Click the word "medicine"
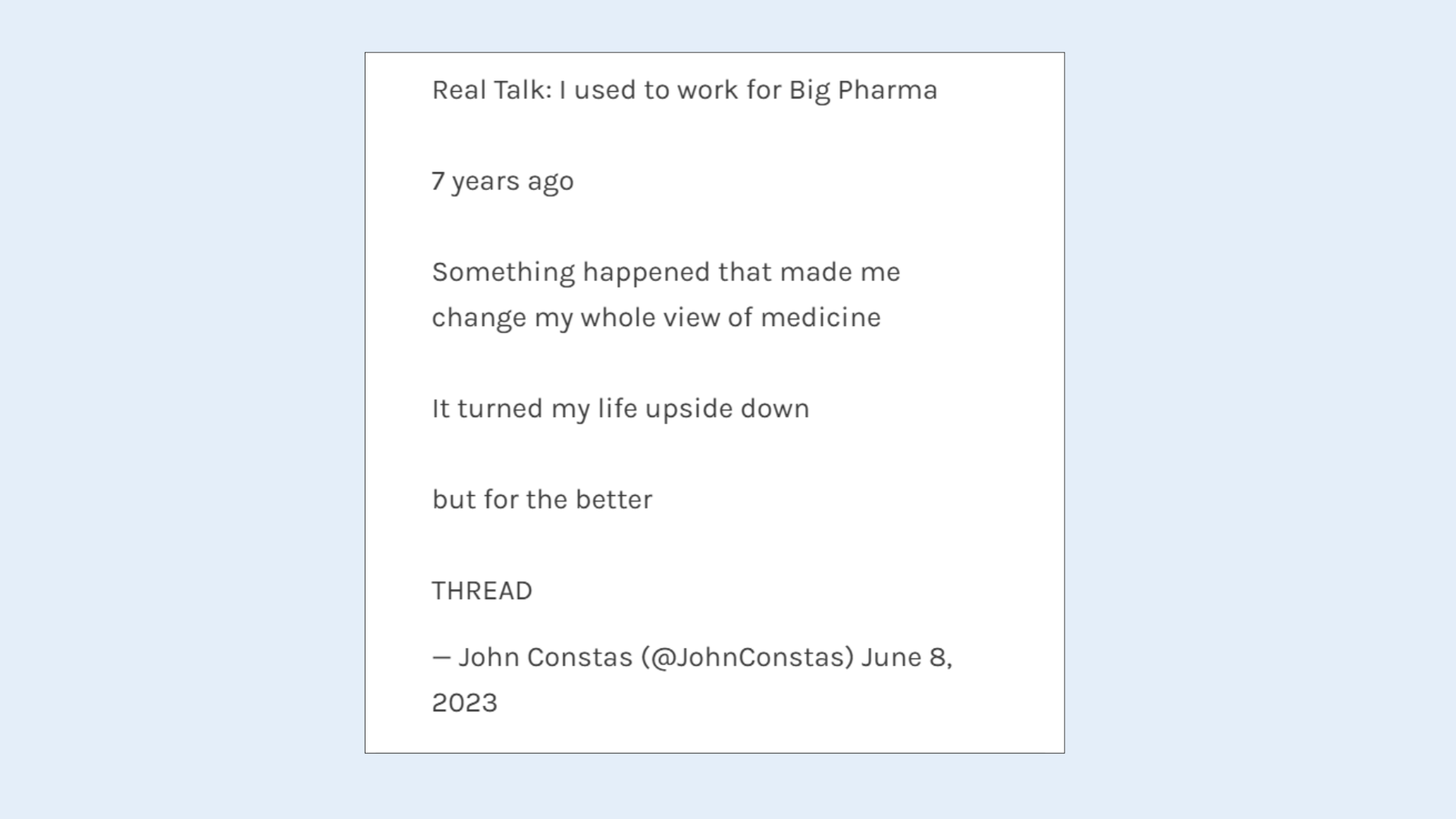The width and height of the screenshot is (1456, 819). coord(821,318)
